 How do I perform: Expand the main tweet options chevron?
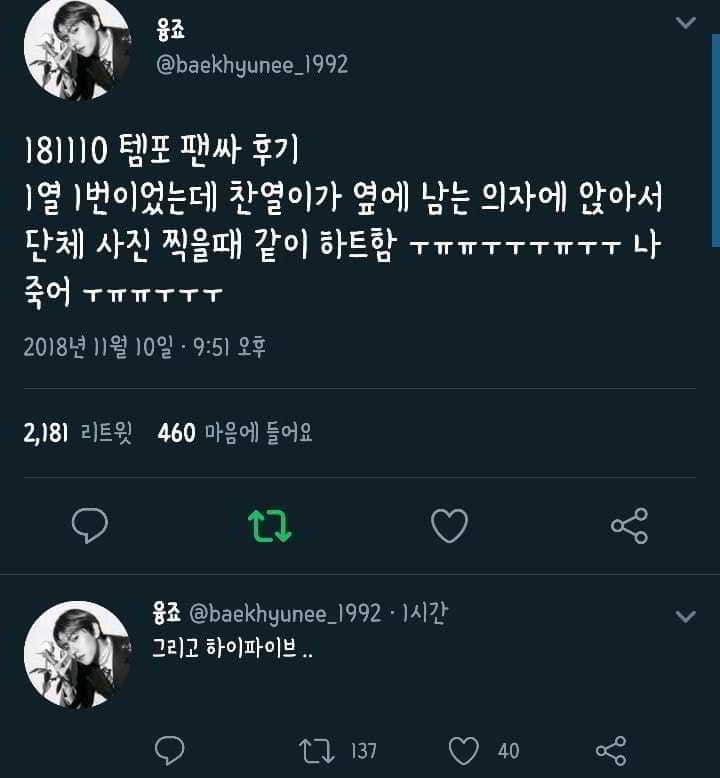685,22
